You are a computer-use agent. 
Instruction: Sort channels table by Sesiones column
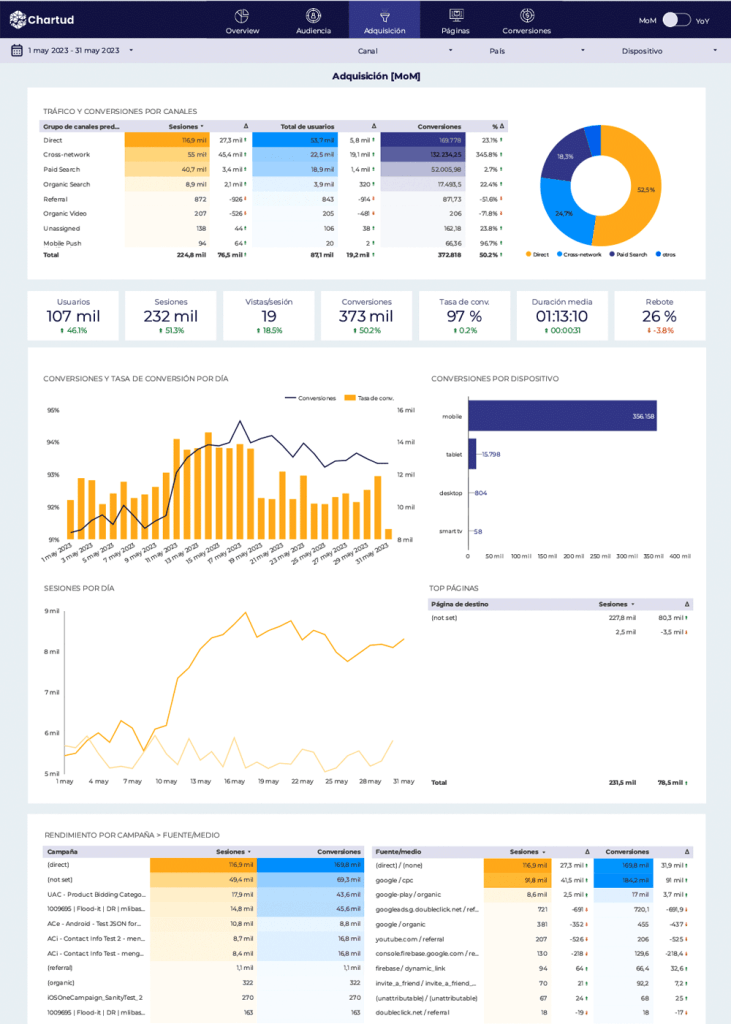point(186,127)
